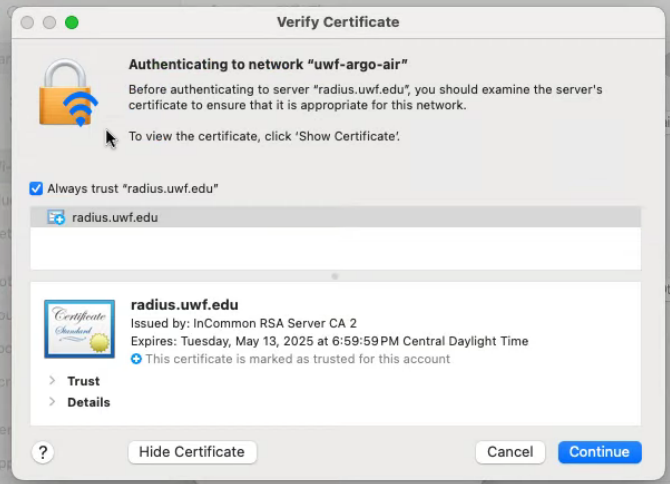Expand the Trust section
Viewport: 670px width, 484px height.
52,380
